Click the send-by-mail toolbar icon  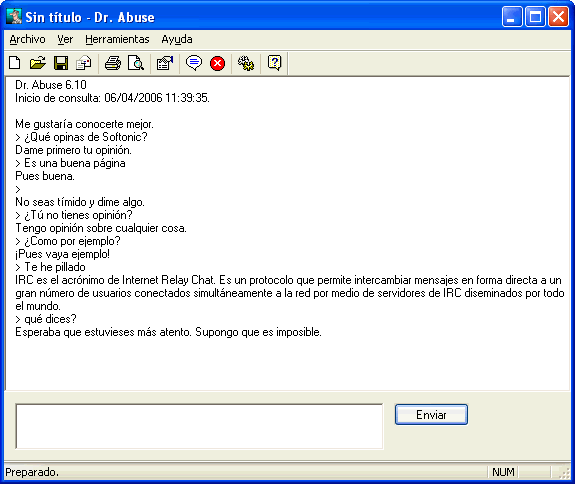[84, 63]
